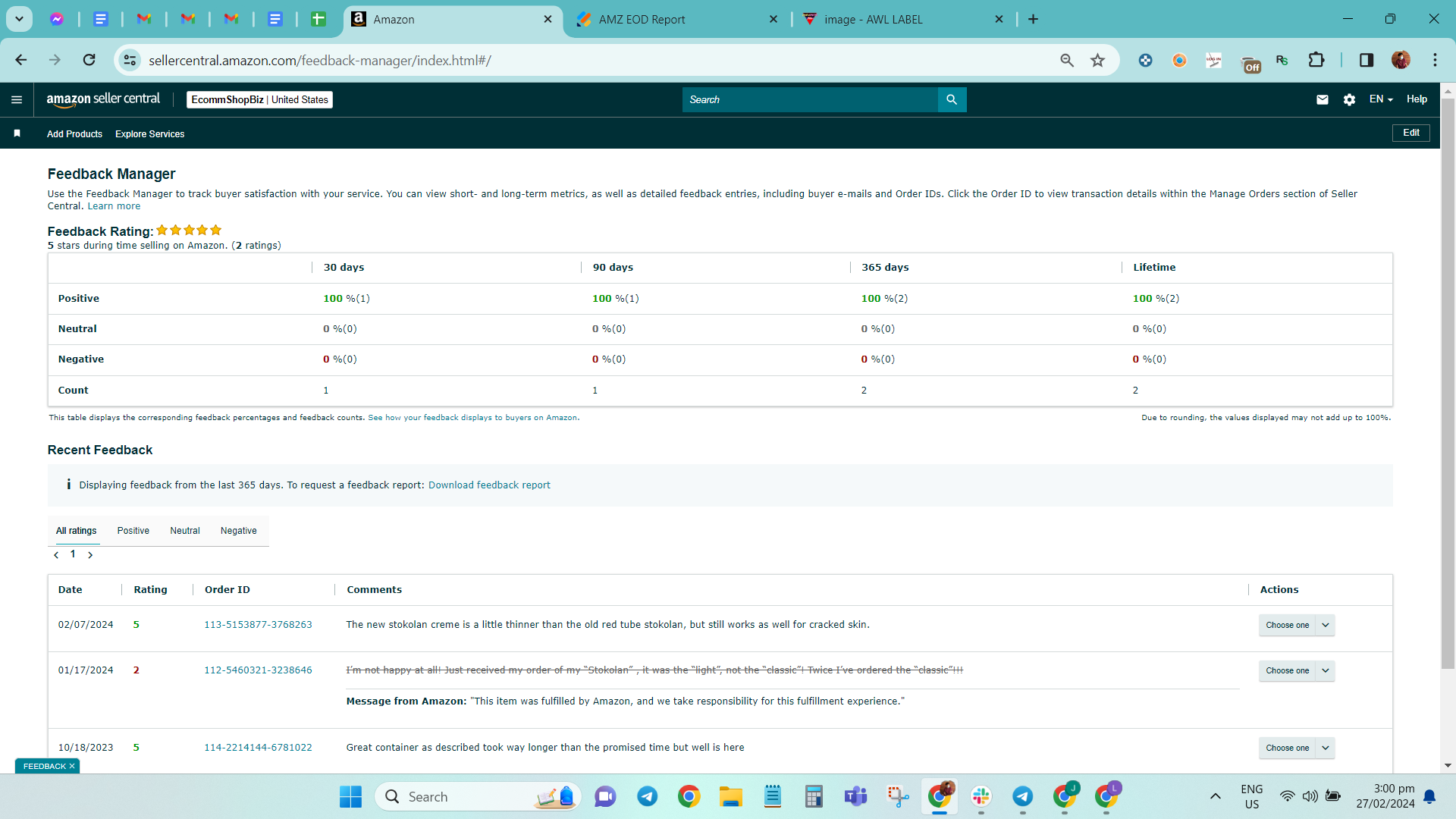The height and width of the screenshot is (819, 1456).
Task: Click the Edit button in the navigation bar
Action: [1411, 133]
